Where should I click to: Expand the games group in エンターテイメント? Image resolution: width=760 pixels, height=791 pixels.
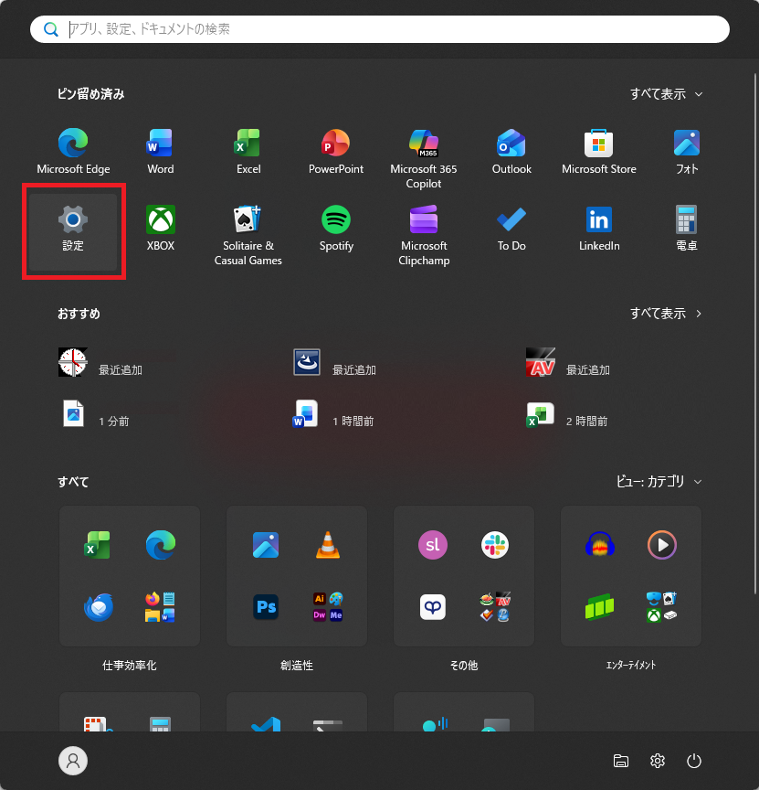(662, 607)
